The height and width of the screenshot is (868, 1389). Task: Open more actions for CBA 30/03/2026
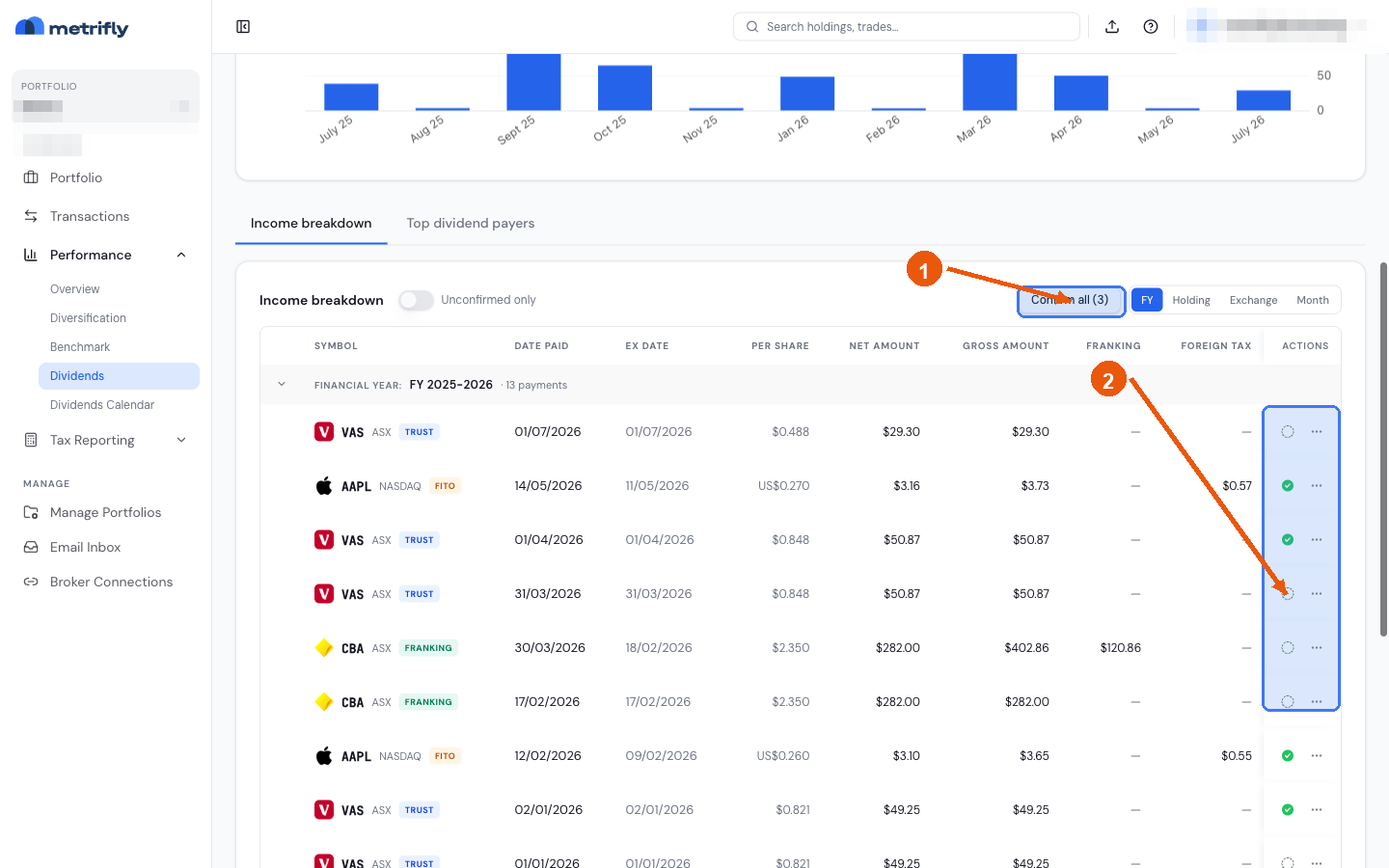[x=1317, y=648]
